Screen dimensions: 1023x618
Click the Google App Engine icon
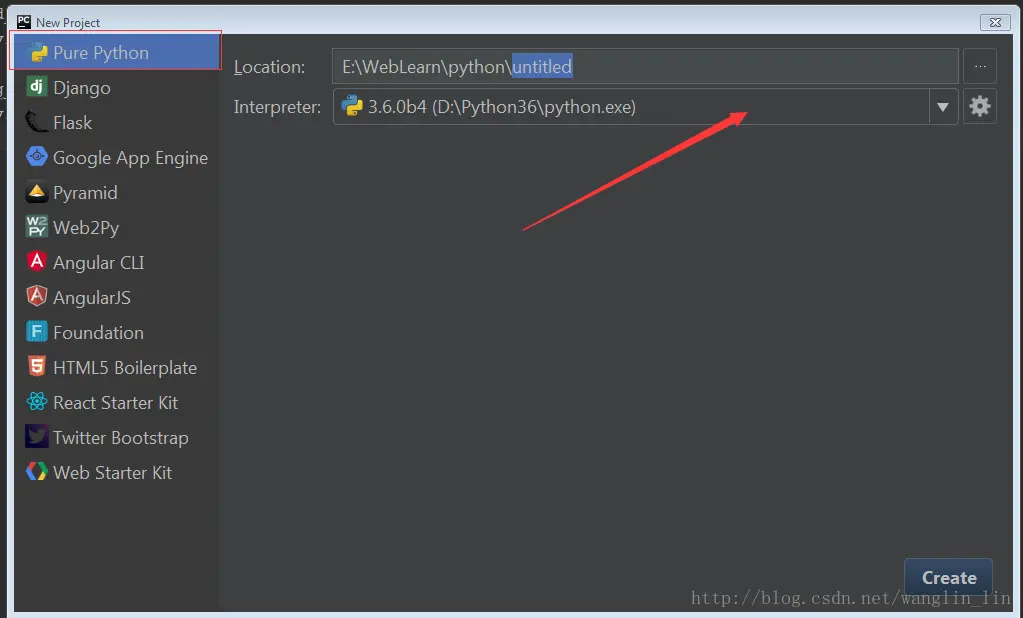pos(37,157)
